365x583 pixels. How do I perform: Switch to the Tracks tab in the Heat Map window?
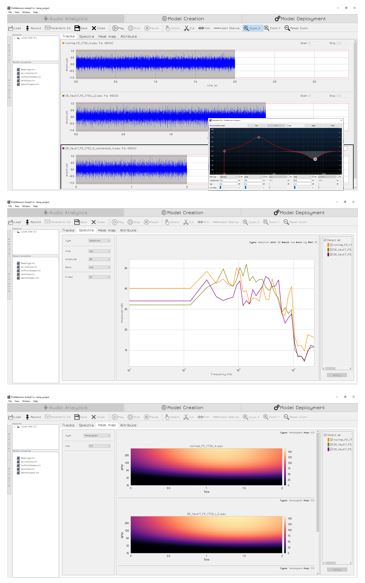coord(68,425)
